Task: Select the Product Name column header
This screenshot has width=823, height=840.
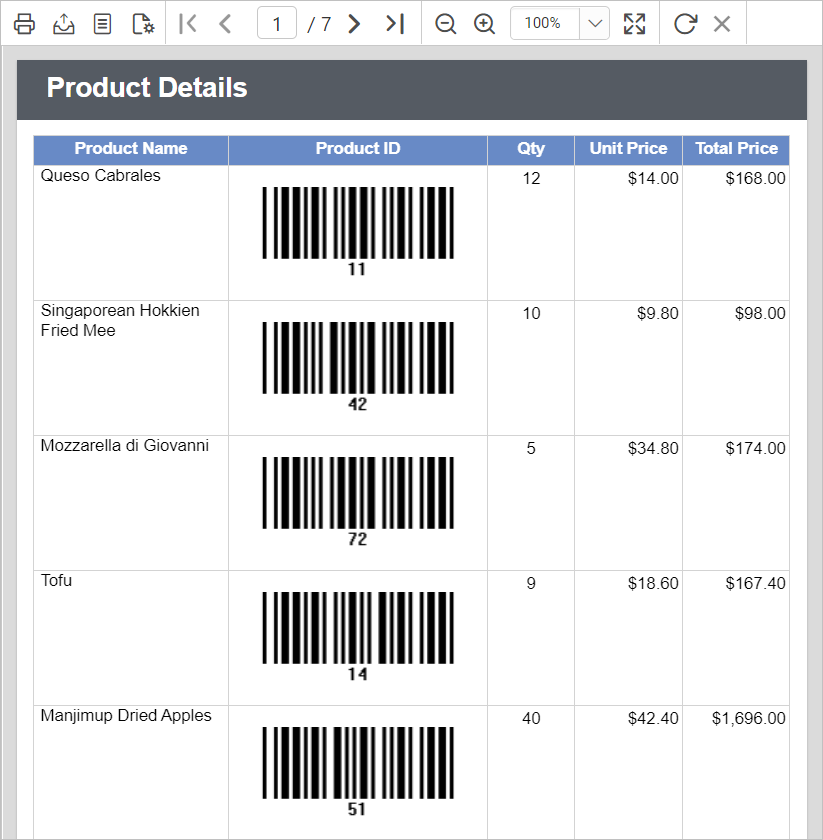Action: (130, 149)
